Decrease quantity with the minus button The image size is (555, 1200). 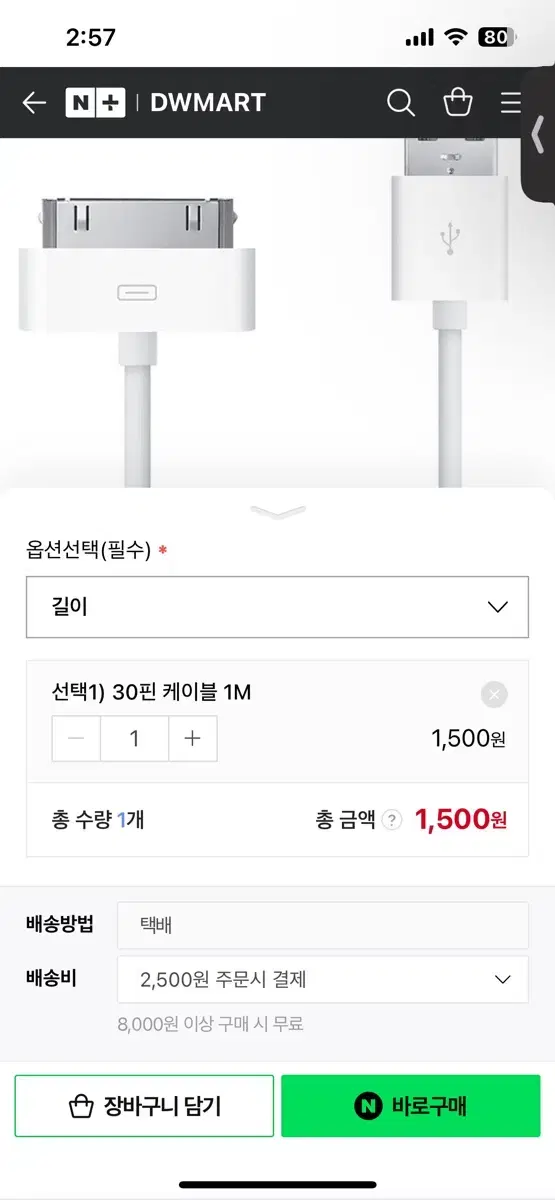(76, 739)
